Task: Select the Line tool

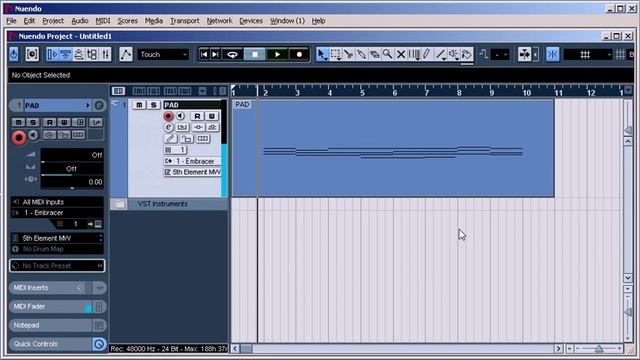Action: click(x=440, y=54)
